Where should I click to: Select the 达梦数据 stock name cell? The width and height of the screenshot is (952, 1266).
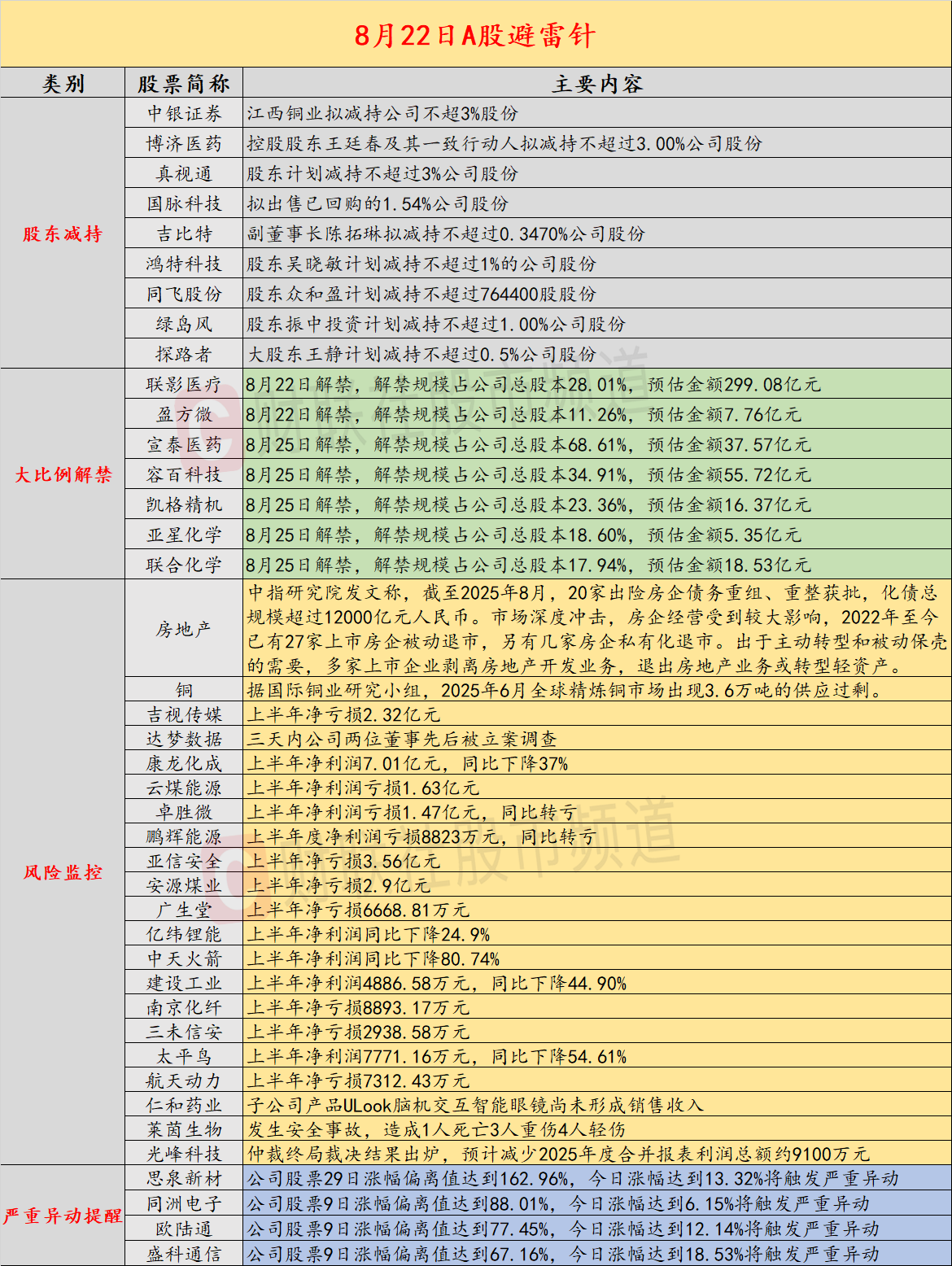(184, 739)
